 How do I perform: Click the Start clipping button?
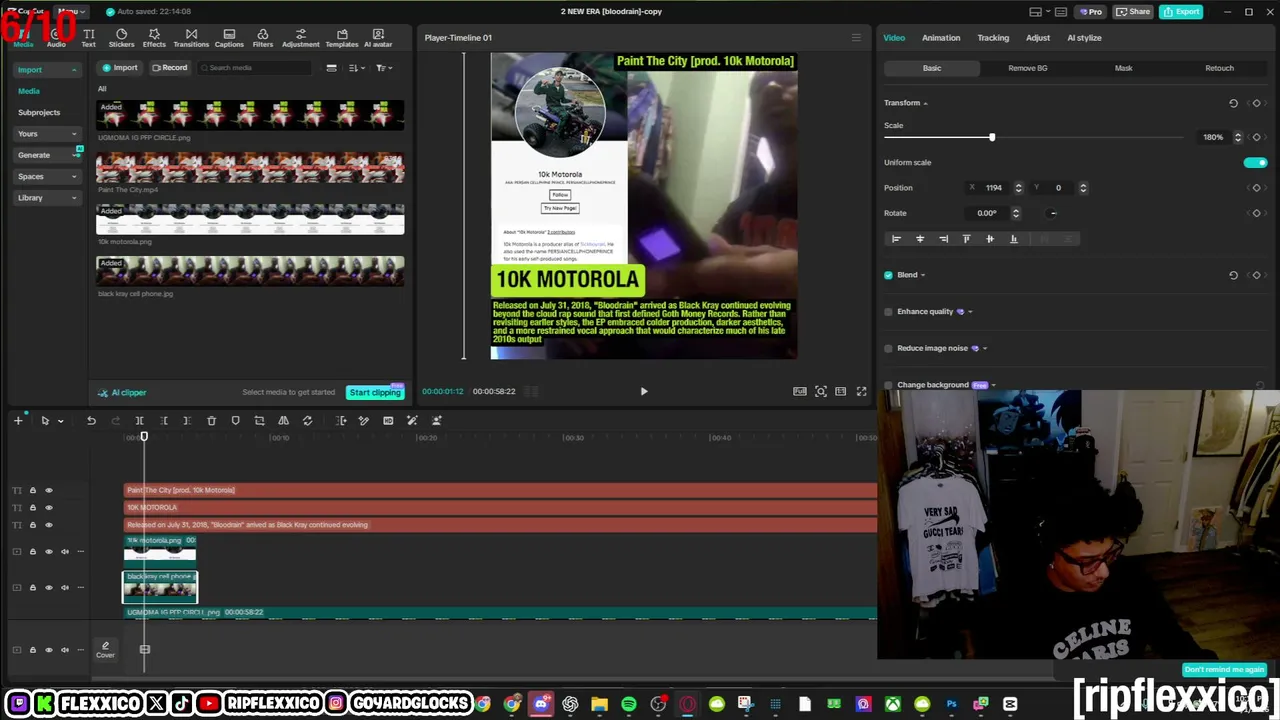[374, 392]
